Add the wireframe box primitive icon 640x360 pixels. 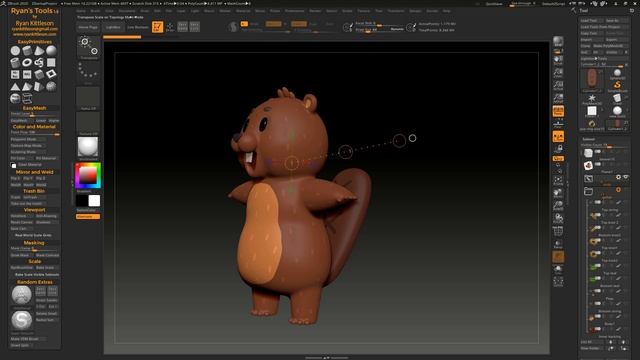coord(27,98)
